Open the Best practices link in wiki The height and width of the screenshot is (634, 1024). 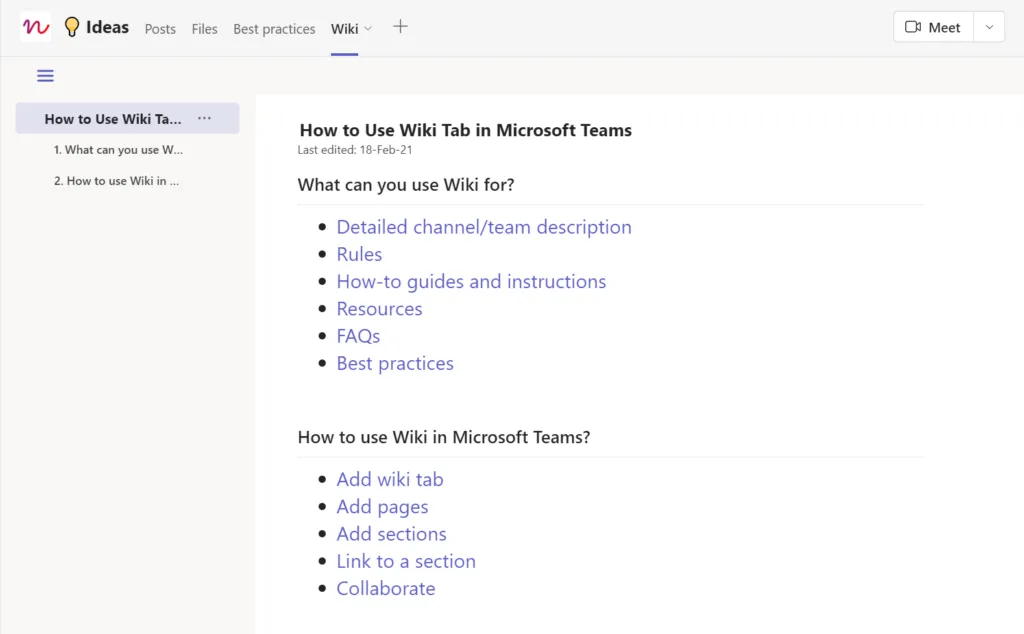click(395, 363)
